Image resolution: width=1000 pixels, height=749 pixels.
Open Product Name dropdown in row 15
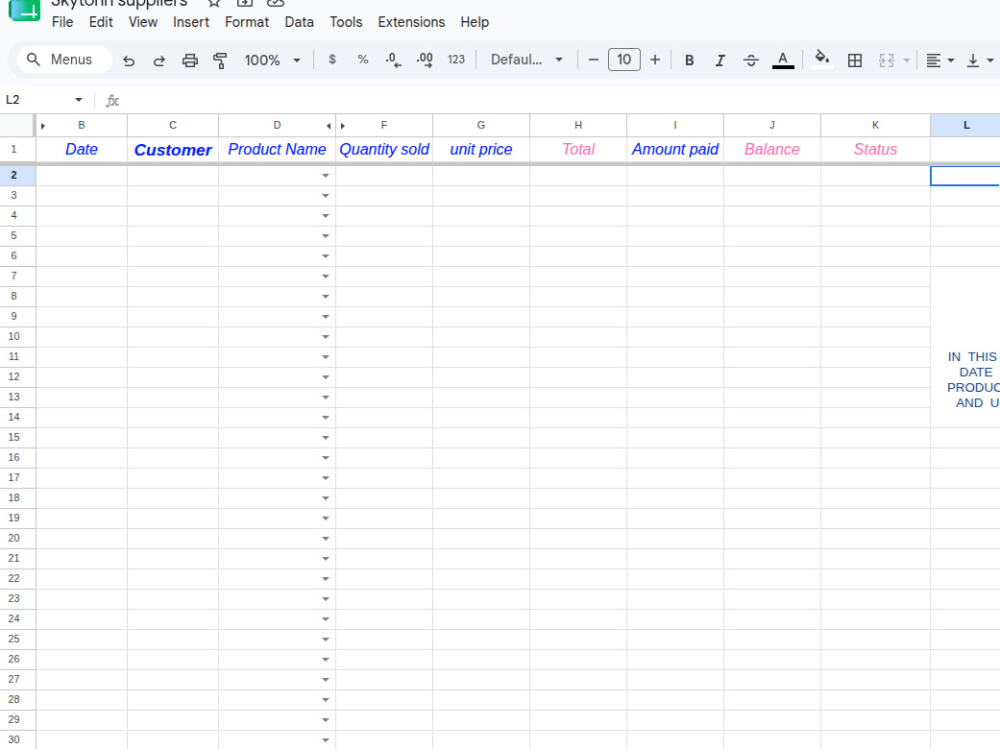coord(325,438)
